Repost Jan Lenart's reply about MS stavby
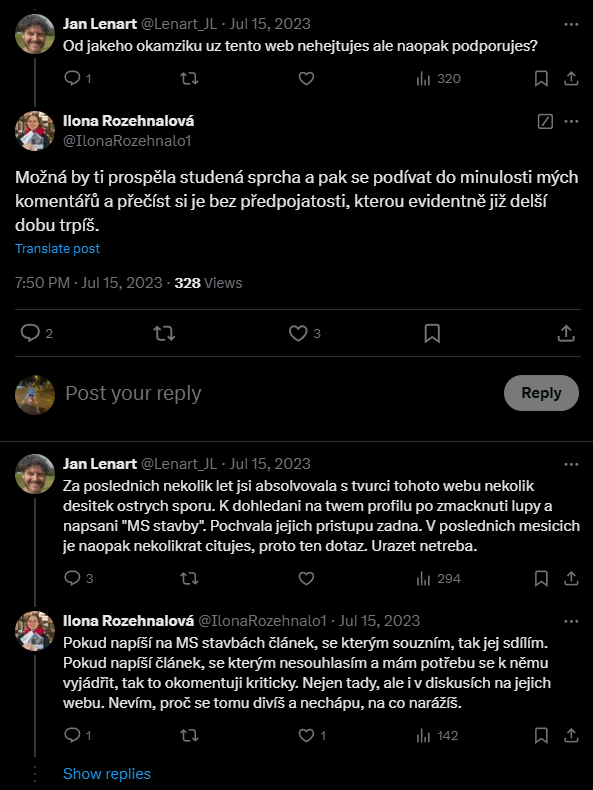Viewport: 593px width, 790px height. pos(189,578)
